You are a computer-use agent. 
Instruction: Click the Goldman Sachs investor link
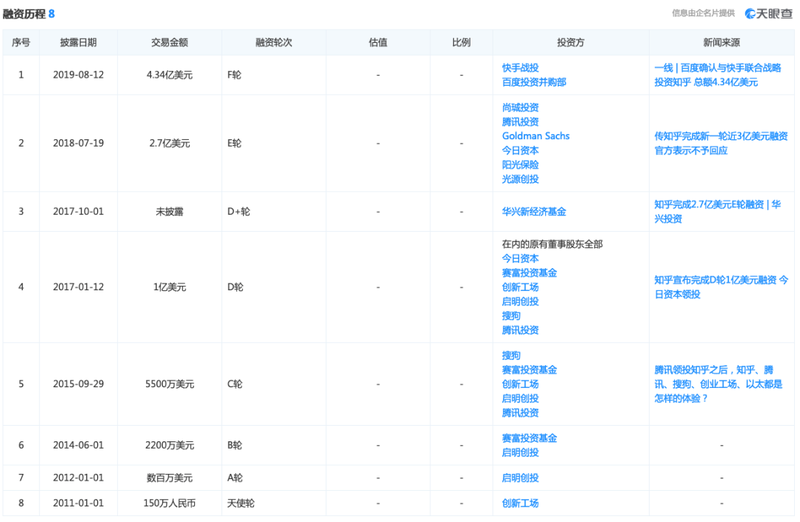pyautogui.click(x=535, y=136)
